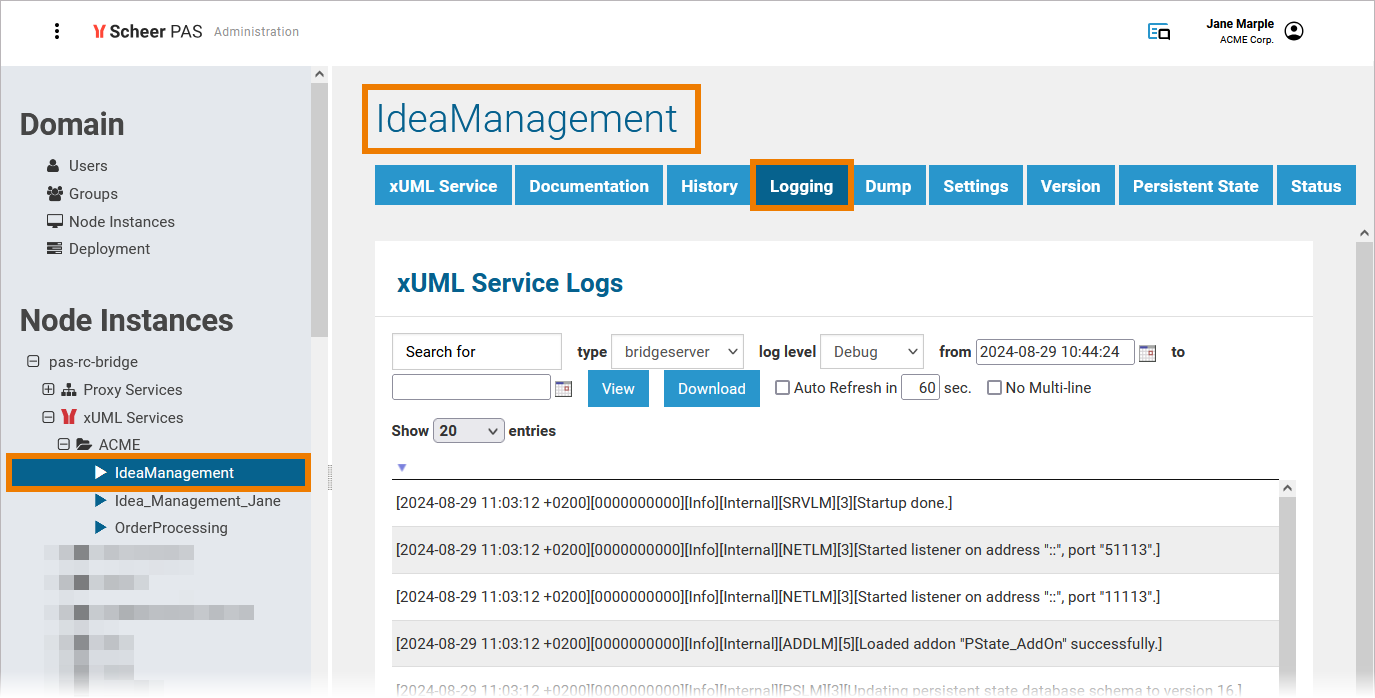Click the sort arrow above log entries
Screen dimensions: 1375x698
click(402, 467)
